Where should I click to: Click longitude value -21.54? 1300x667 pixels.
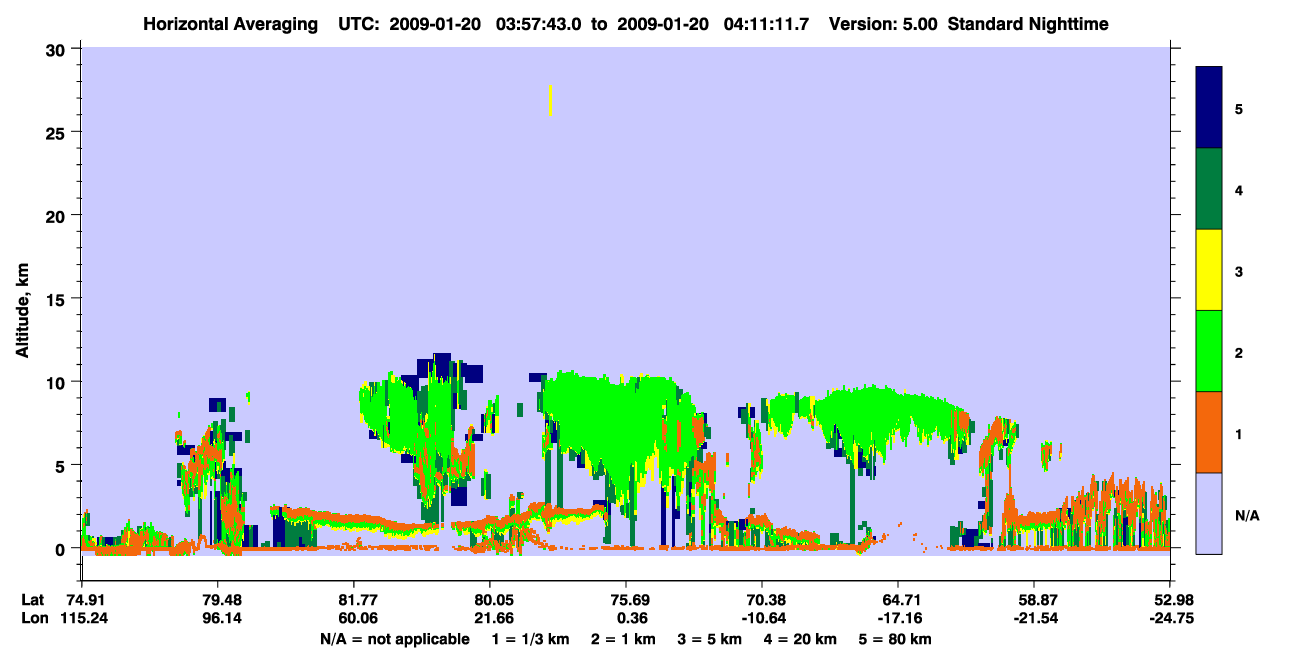(x=1034, y=619)
